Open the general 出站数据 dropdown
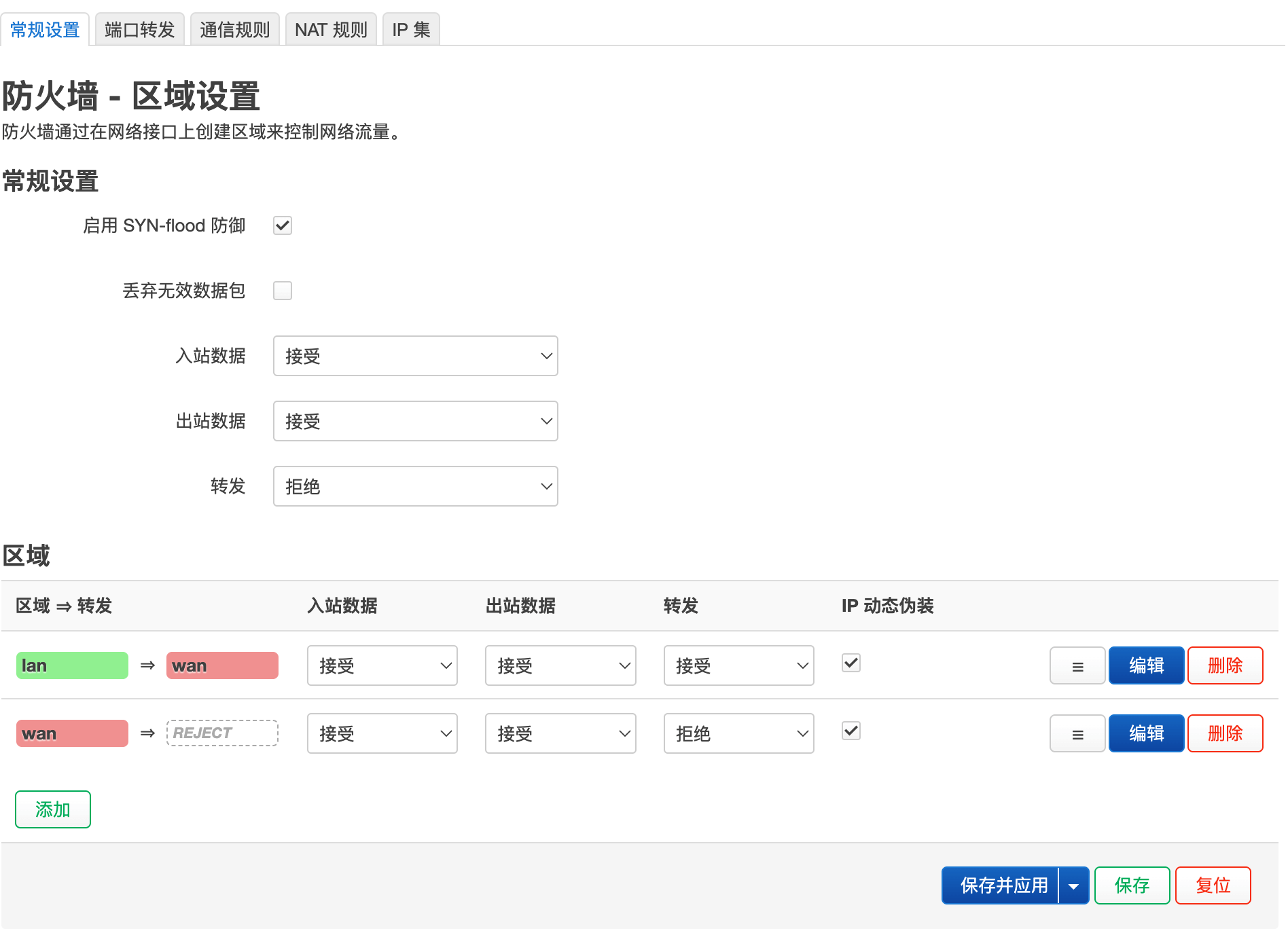Image resolution: width=1288 pixels, height=933 pixels. (x=415, y=421)
